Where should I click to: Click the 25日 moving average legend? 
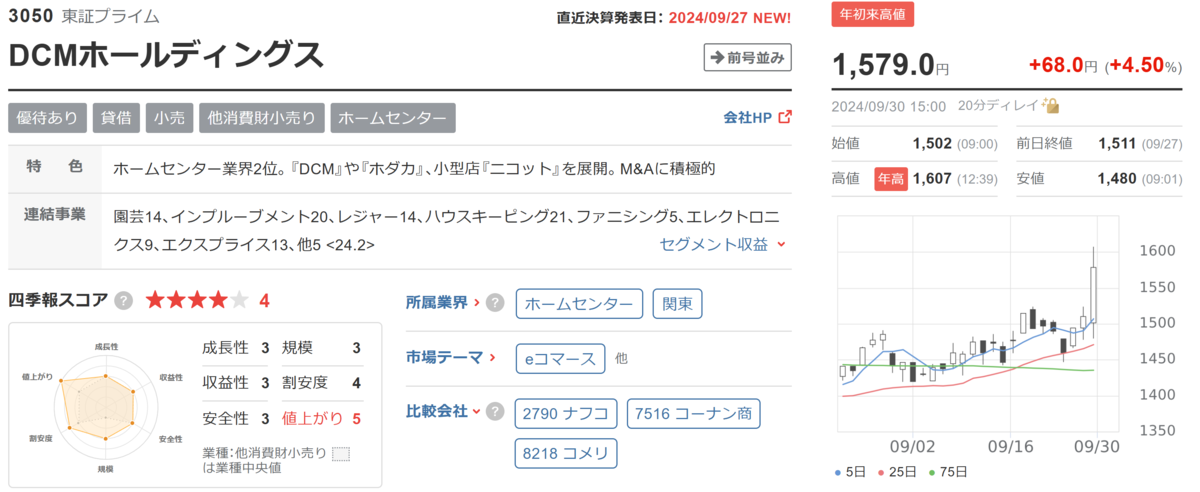[897, 471]
